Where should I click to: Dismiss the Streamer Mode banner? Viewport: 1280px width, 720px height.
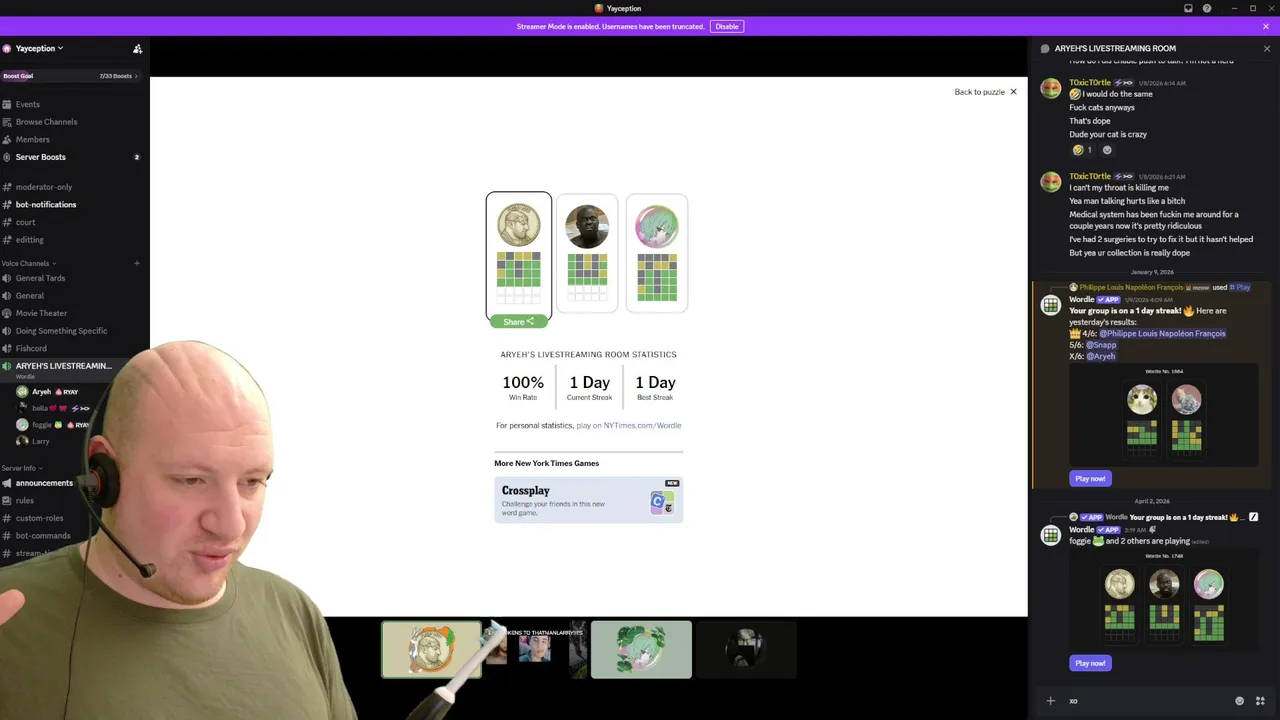click(1266, 26)
